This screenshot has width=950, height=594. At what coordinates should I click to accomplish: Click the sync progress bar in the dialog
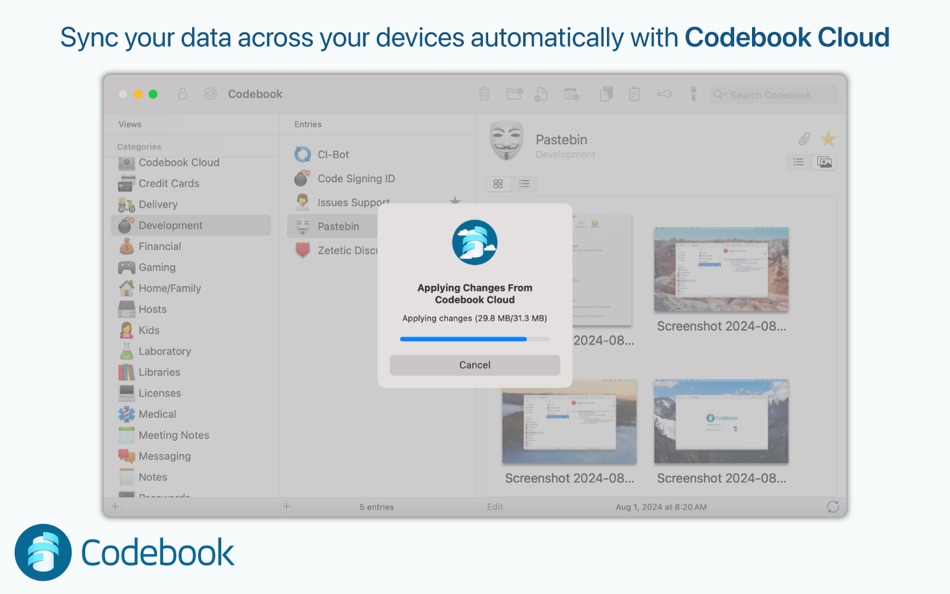(x=474, y=339)
